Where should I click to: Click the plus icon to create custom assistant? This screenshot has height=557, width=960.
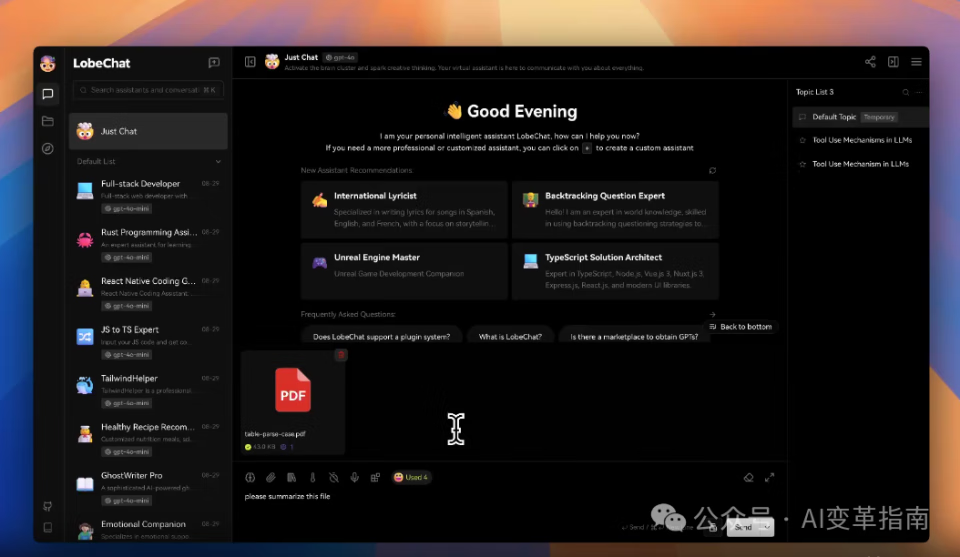[587, 148]
